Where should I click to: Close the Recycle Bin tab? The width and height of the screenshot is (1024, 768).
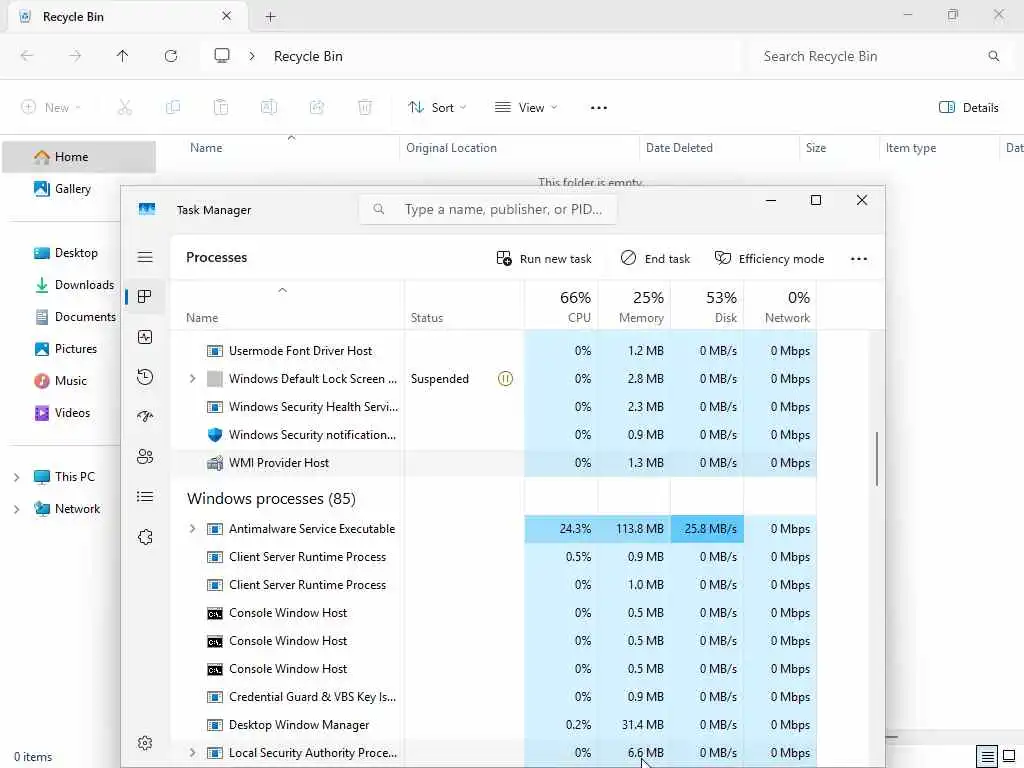(227, 16)
